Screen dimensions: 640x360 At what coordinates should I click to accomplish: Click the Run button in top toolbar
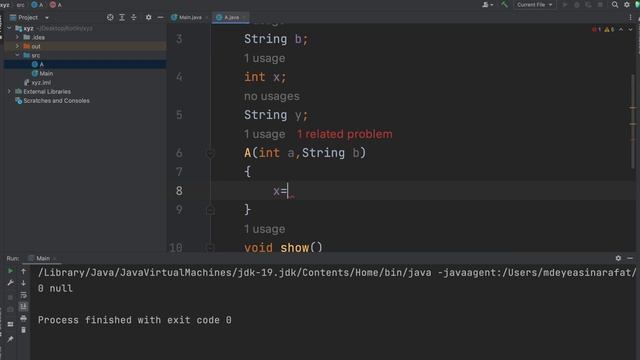pos(565,4)
